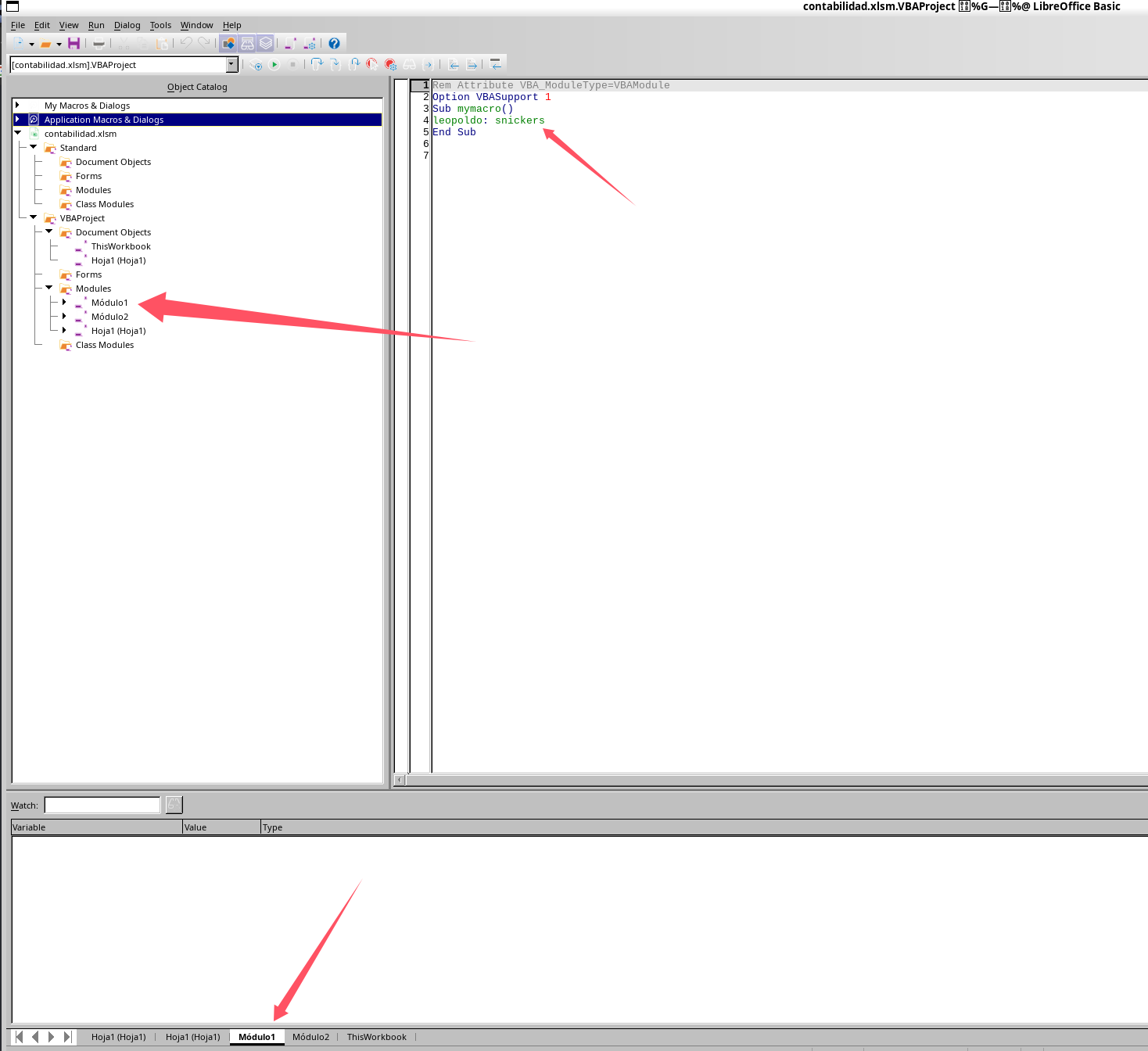Click the Toggle Breakpoint icon
The width and height of the screenshot is (1148, 1051).
click(x=372, y=65)
